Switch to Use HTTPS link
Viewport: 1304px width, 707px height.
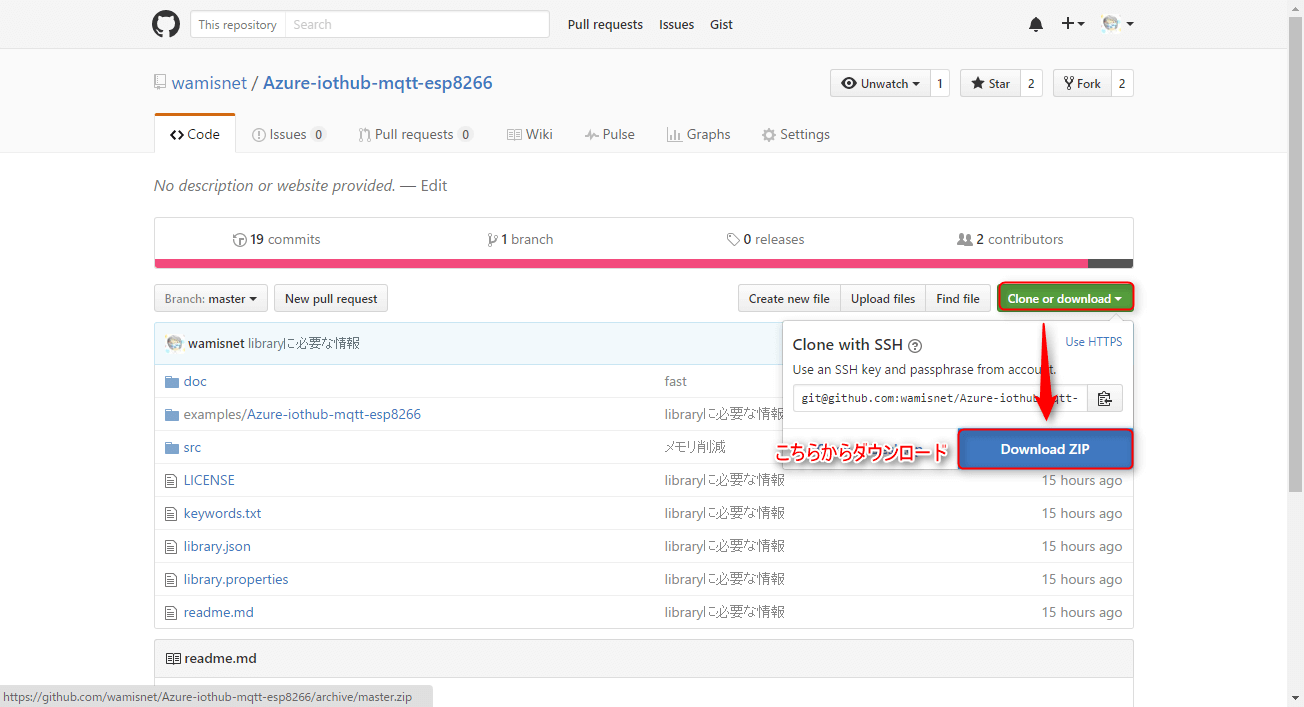1093,342
